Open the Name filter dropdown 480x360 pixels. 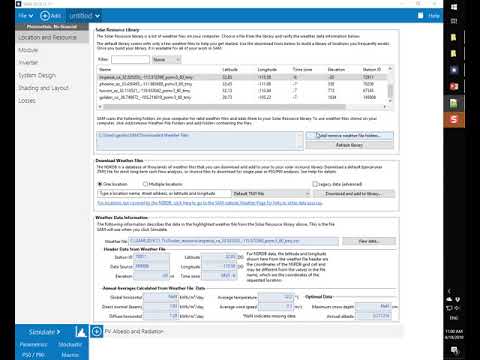click(x=166, y=60)
